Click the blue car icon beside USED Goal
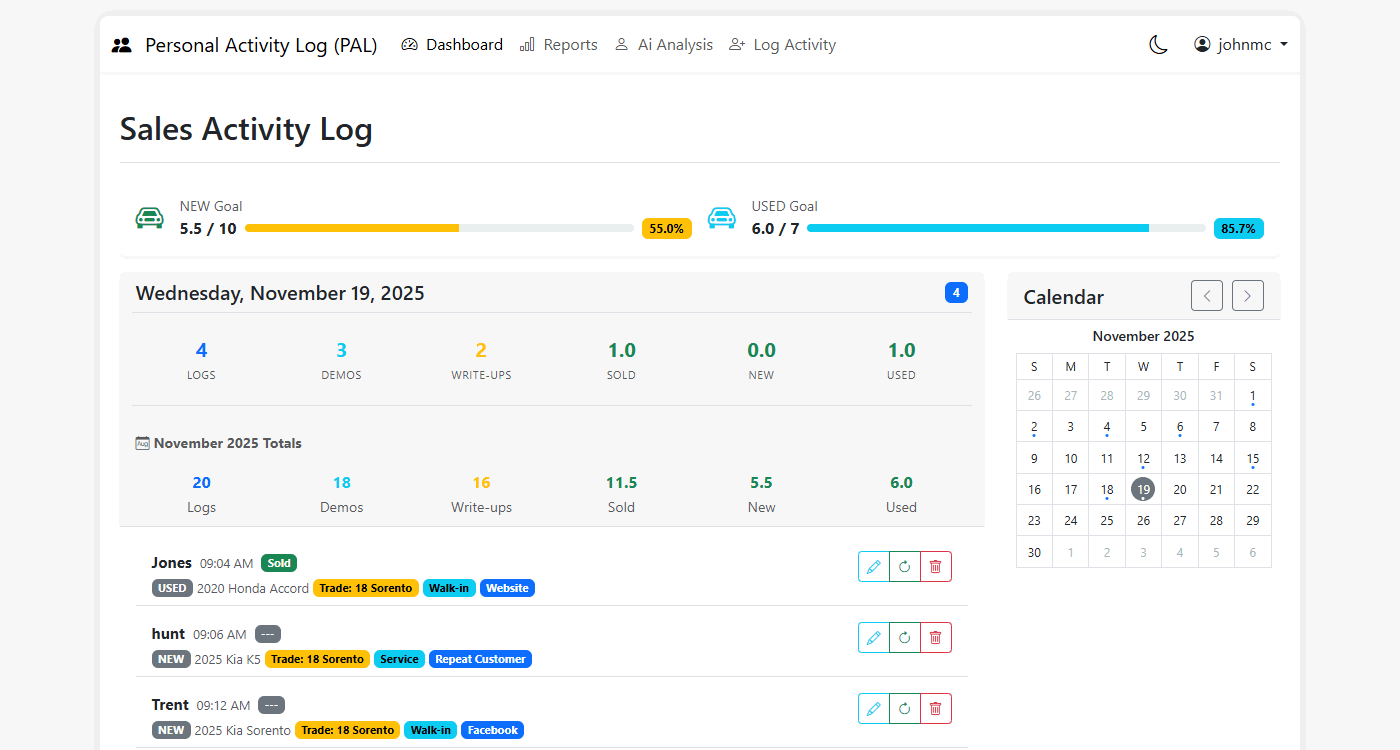The width and height of the screenshot is (1400, 750). [x=722, y=217]
